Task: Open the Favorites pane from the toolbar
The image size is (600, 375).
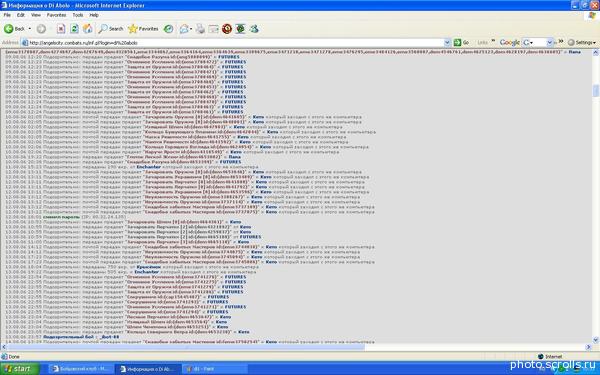Action: [x=143, y=29]
